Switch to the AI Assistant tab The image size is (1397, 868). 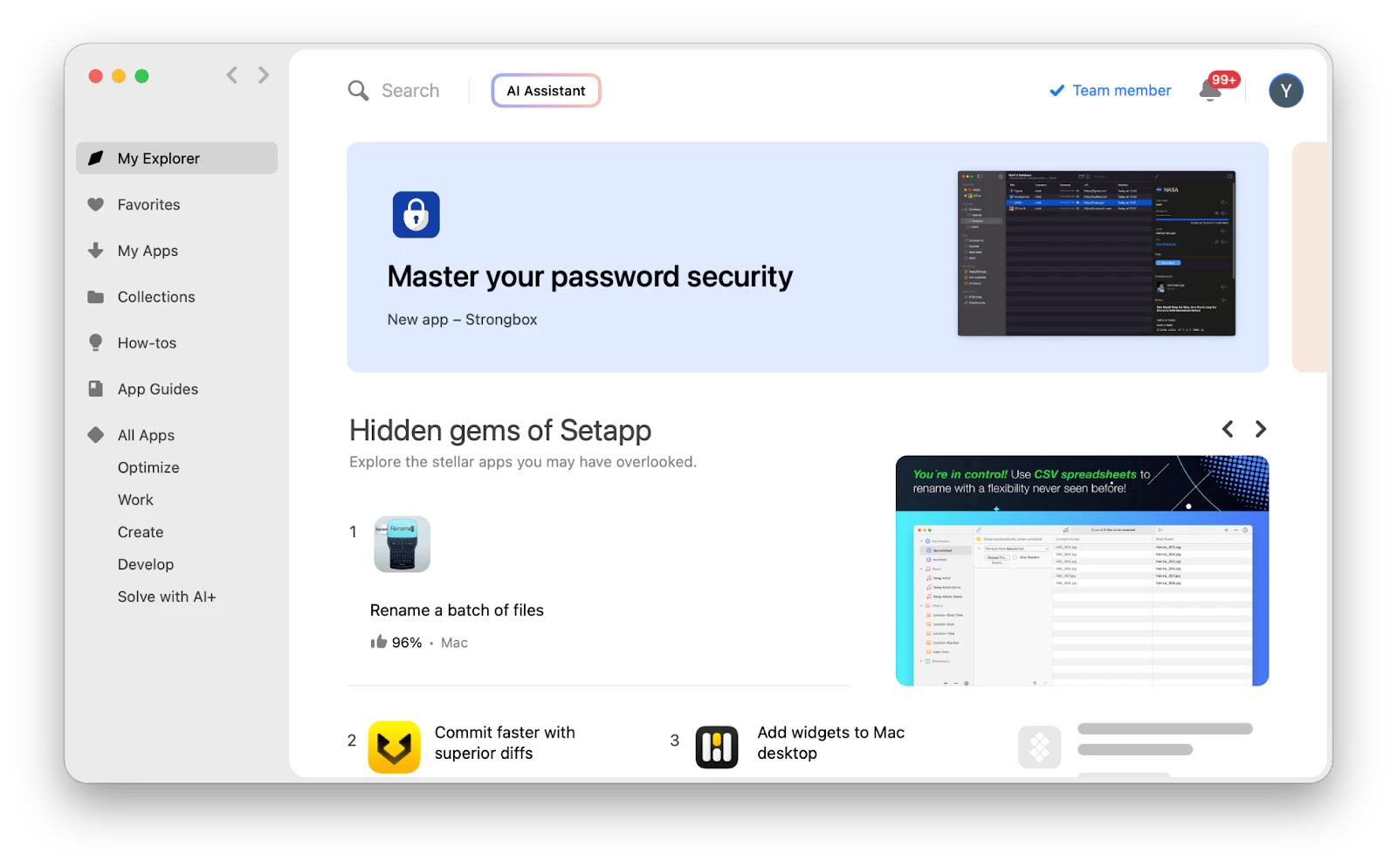click(x=546, y=90)
